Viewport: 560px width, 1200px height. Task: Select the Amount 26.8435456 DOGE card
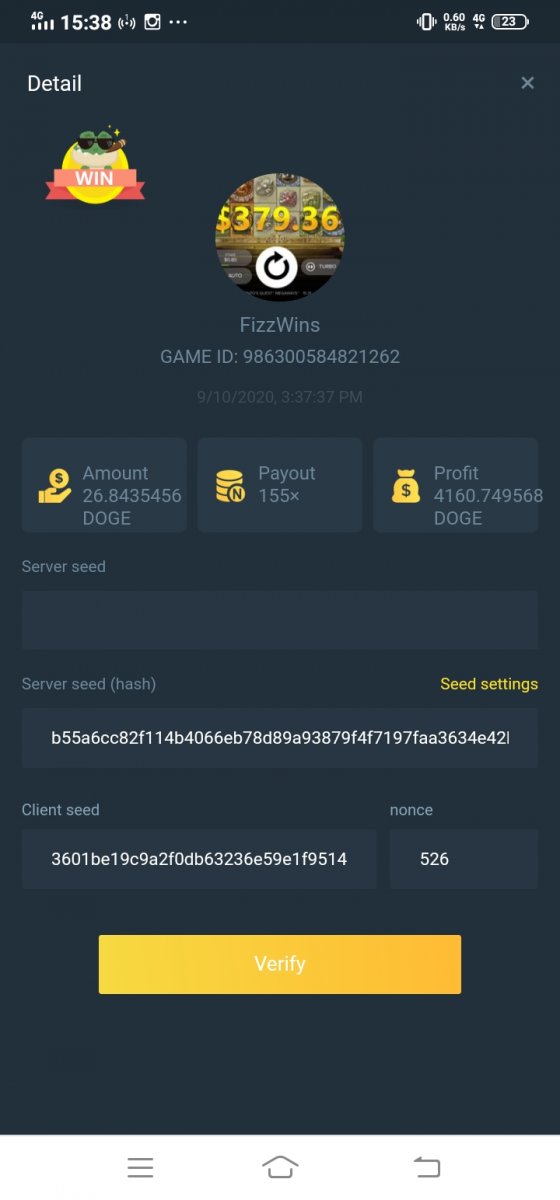tap(104, 485)
